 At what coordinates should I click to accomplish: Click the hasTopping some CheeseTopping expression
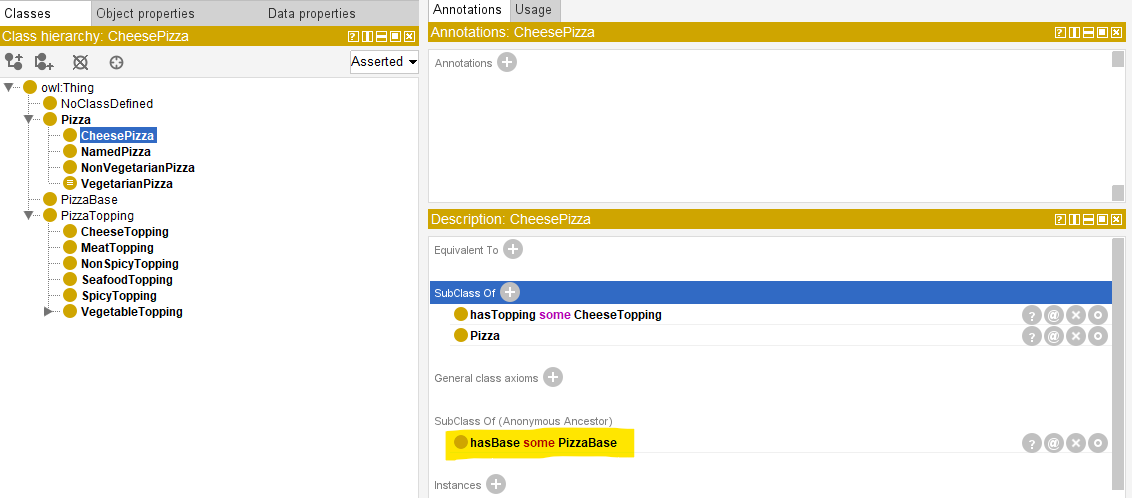click(x=565, y=315)
